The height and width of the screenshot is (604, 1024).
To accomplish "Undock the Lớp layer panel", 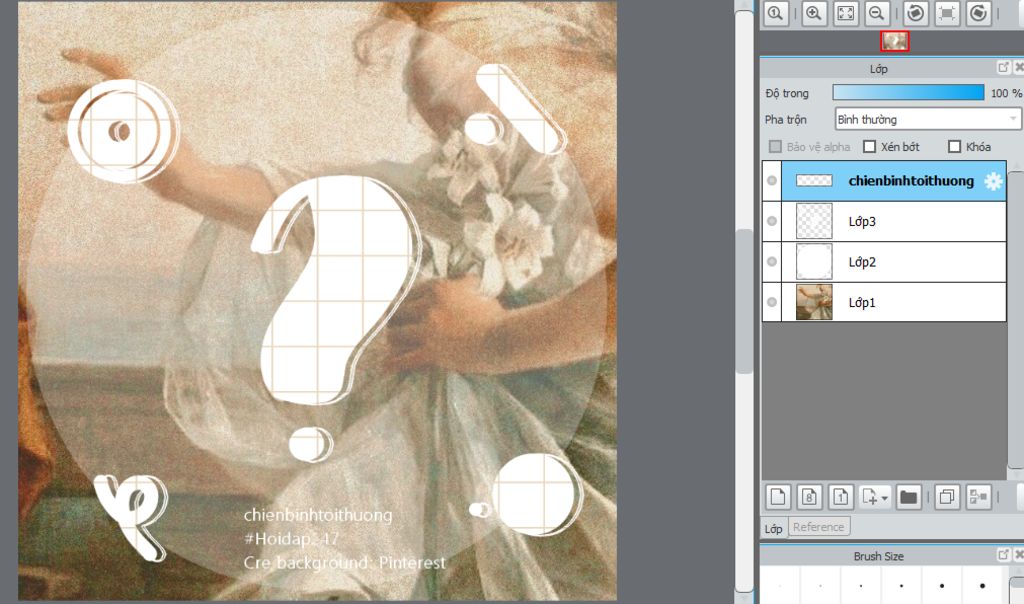I will point(1004,67).
